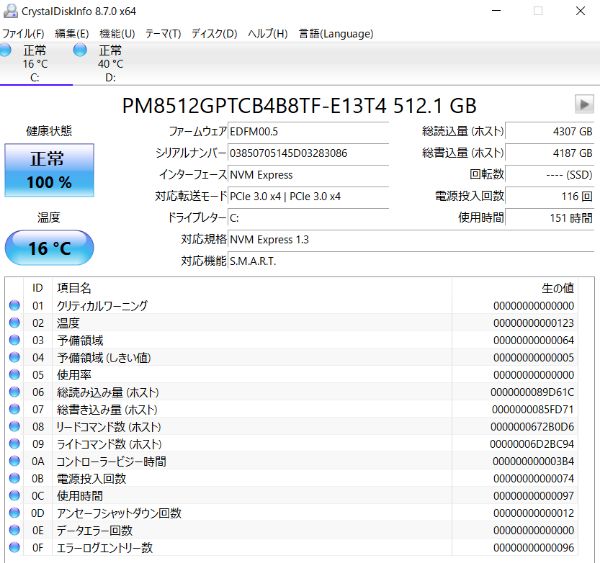600x563 pixels.
Task: Select the クリティカルワーニング row name
Action: [102, 306]
